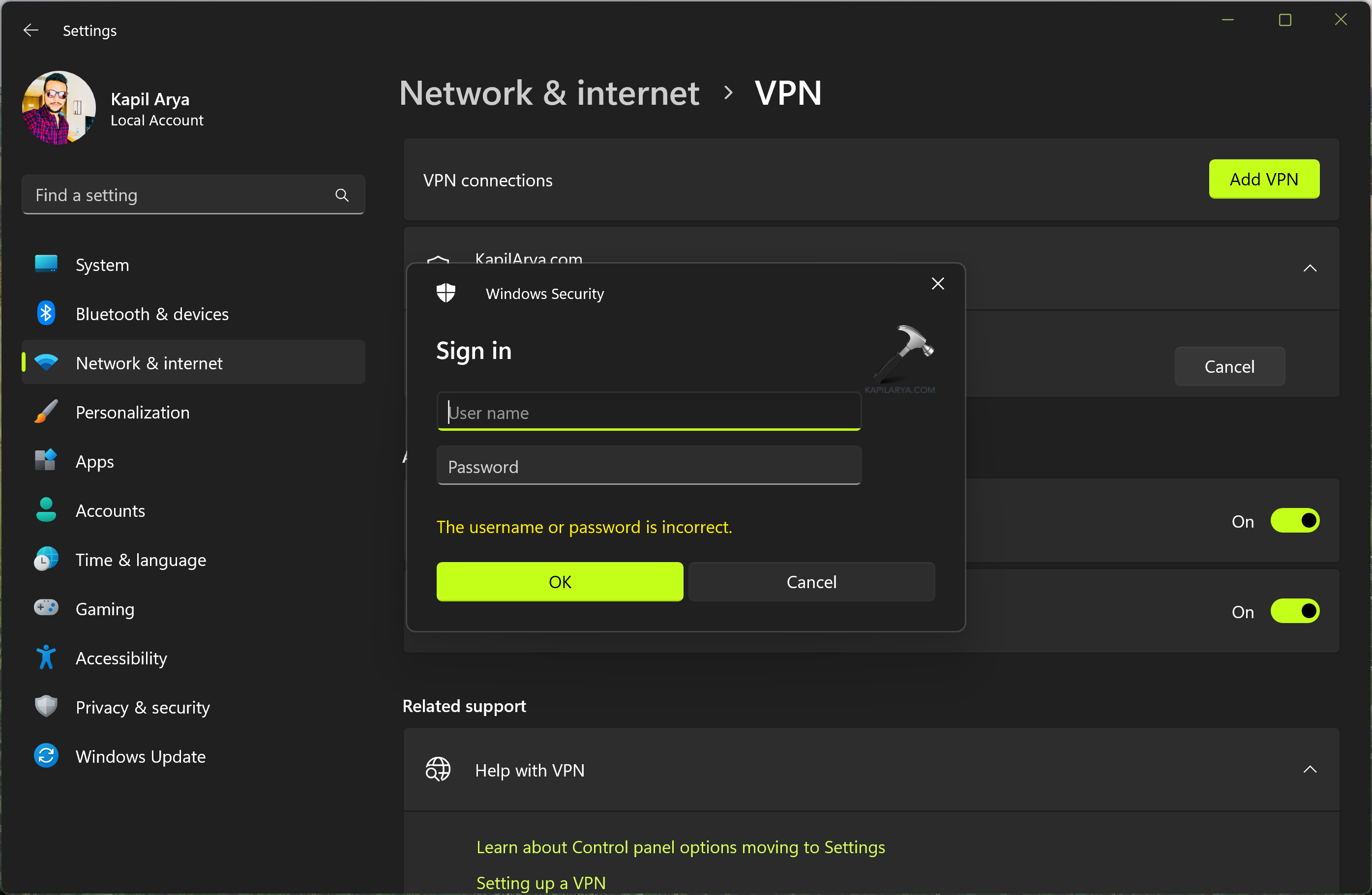Open the Accounts settings page

110,510
